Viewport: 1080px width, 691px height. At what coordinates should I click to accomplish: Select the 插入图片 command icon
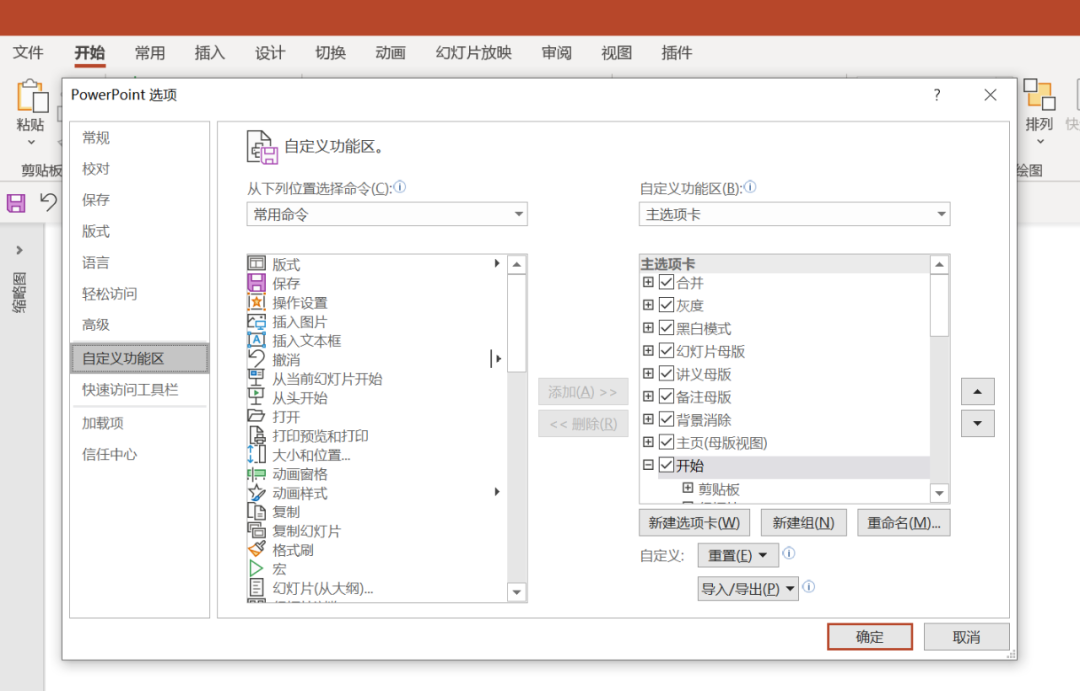[x=256, y=321]
